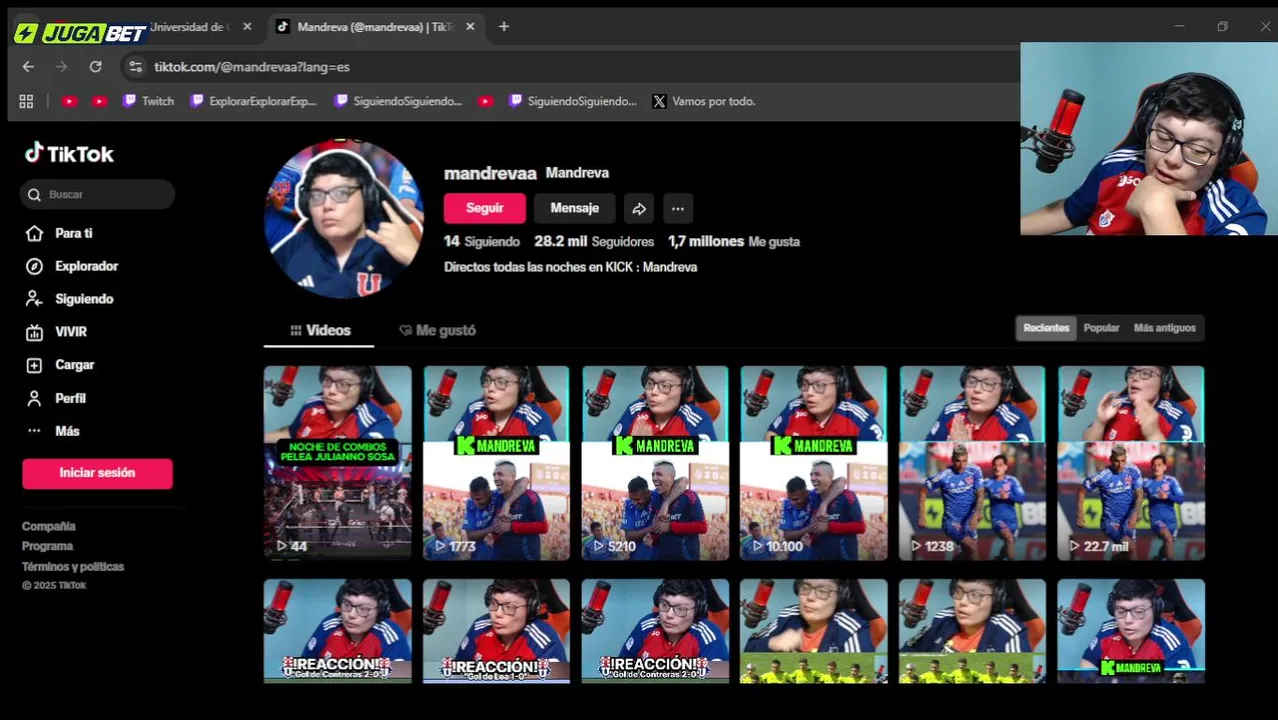Sort videos by Recientes
Screen dimensions: 1278x720
[1046, 328]
